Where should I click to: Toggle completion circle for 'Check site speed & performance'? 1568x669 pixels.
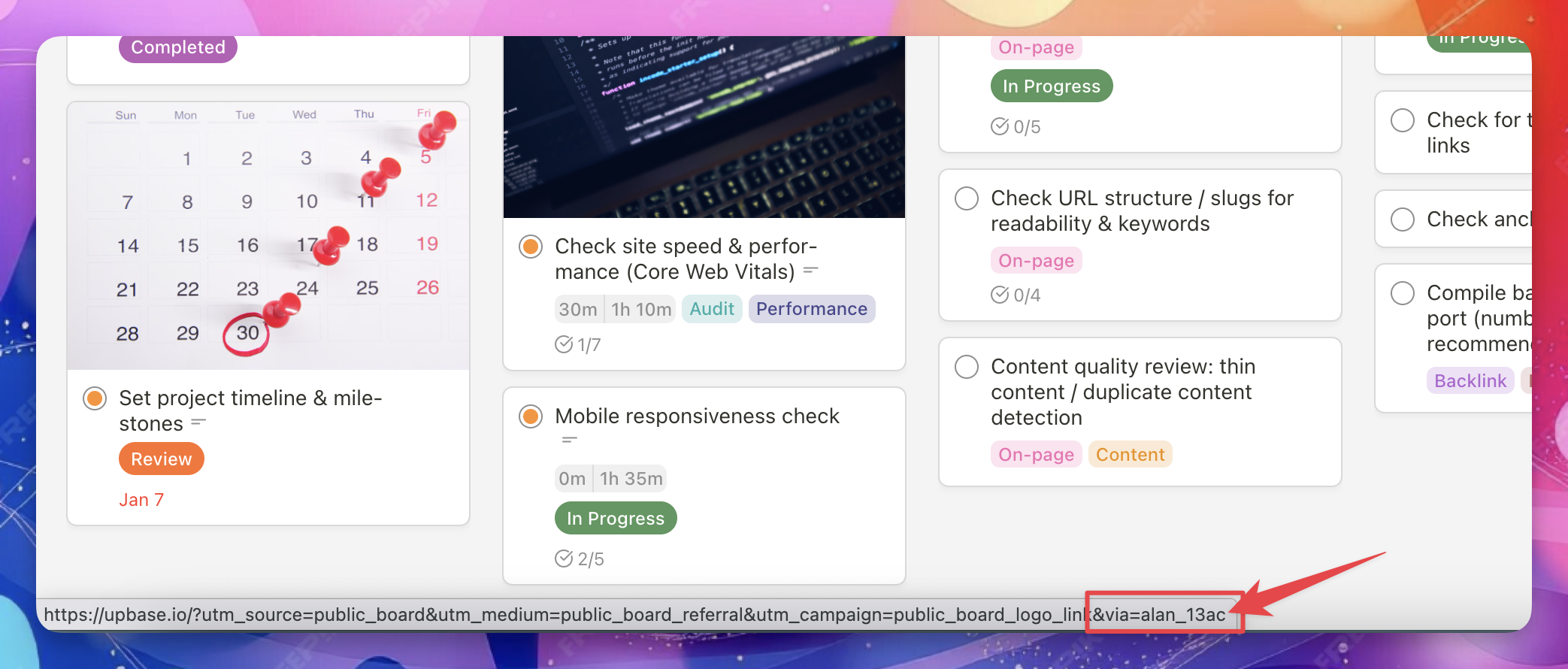coord(531,247)
